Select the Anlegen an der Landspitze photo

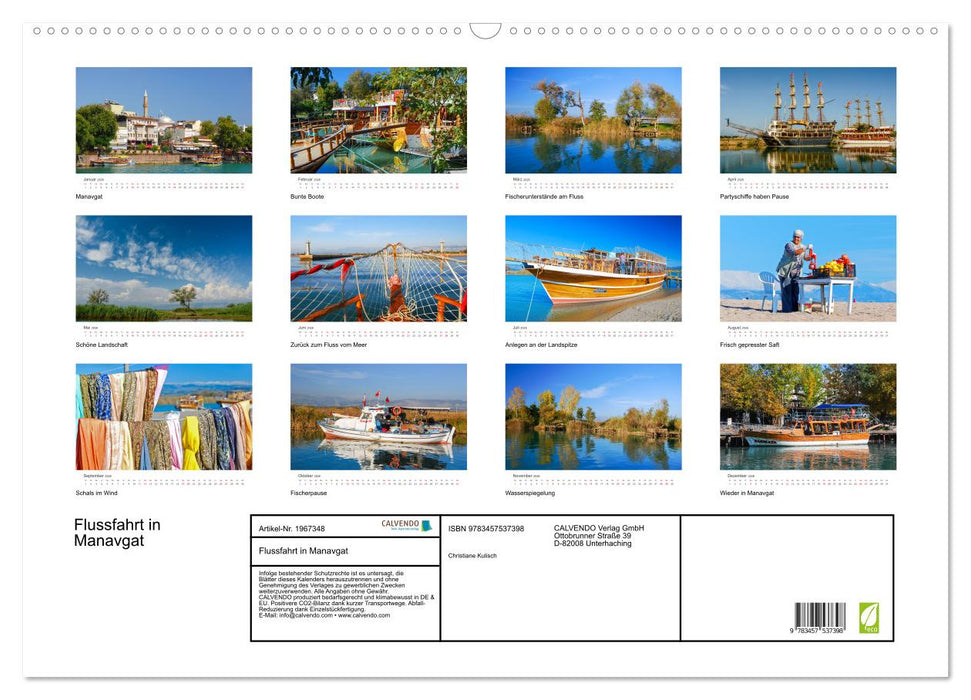[593, 268]
